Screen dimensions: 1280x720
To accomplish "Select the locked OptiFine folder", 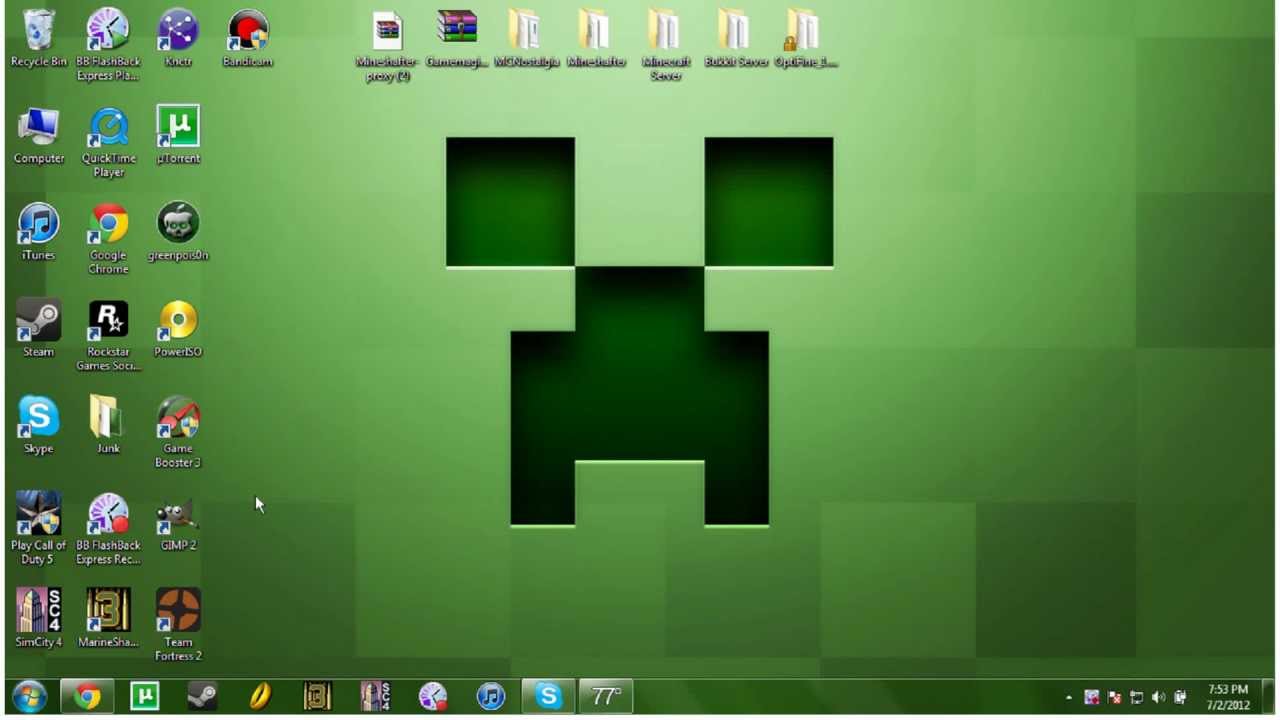I will [x=805, y=39].
